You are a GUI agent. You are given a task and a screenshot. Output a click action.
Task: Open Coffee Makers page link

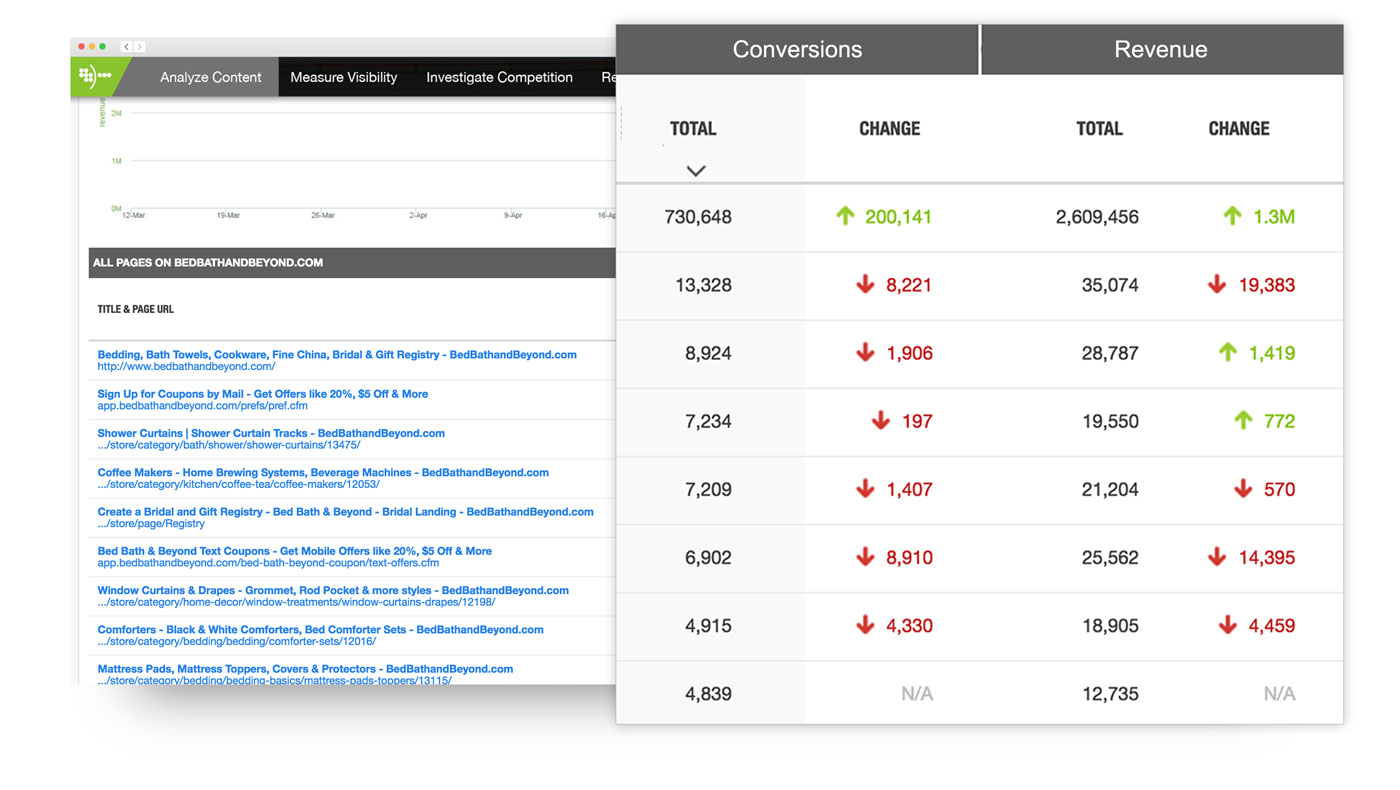coord(323,472)
